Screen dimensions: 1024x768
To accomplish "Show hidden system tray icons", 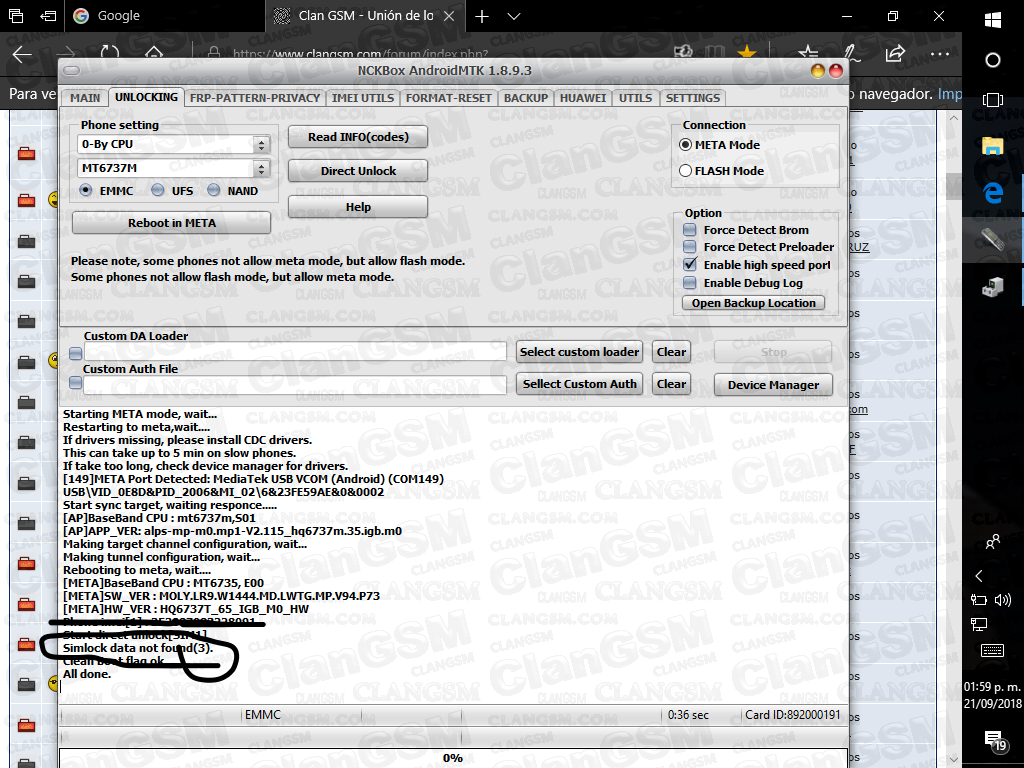I will pos(979,576).
